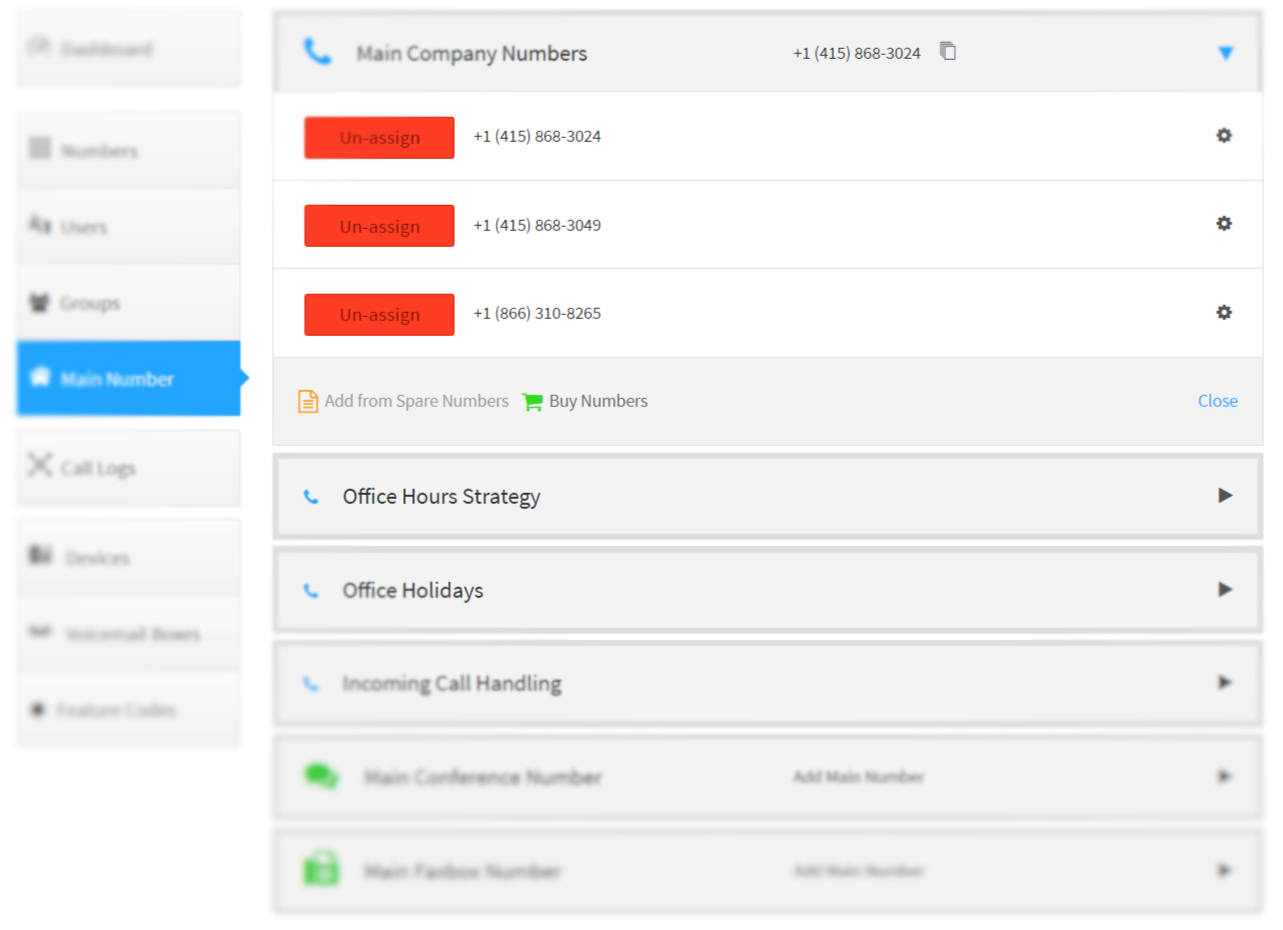
Task: Un-assign the number +1 (866) 310-8265
Action: 379,314
